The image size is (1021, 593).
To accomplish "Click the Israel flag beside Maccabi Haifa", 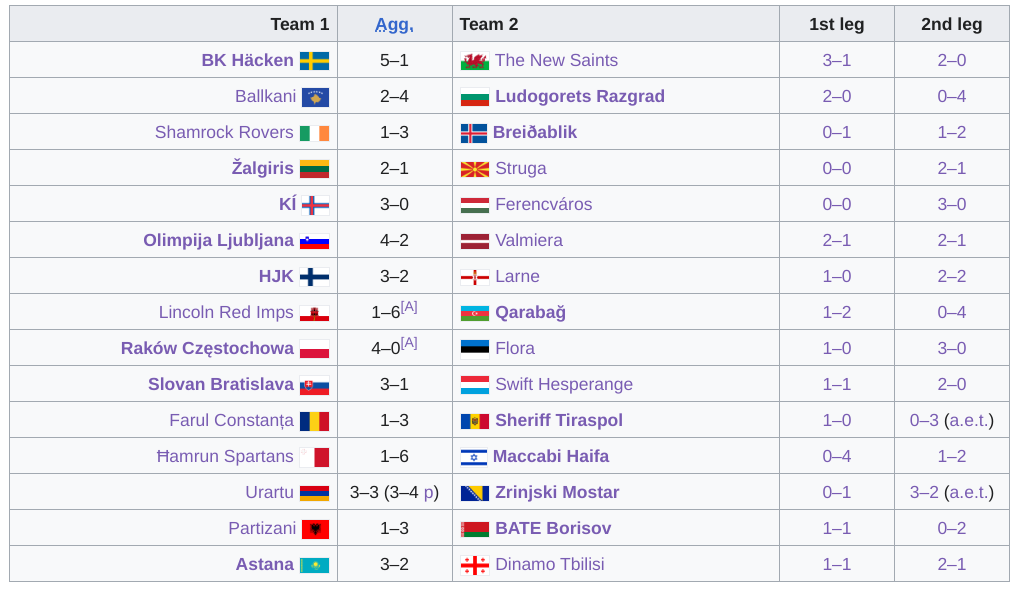I will pos(473,458).
